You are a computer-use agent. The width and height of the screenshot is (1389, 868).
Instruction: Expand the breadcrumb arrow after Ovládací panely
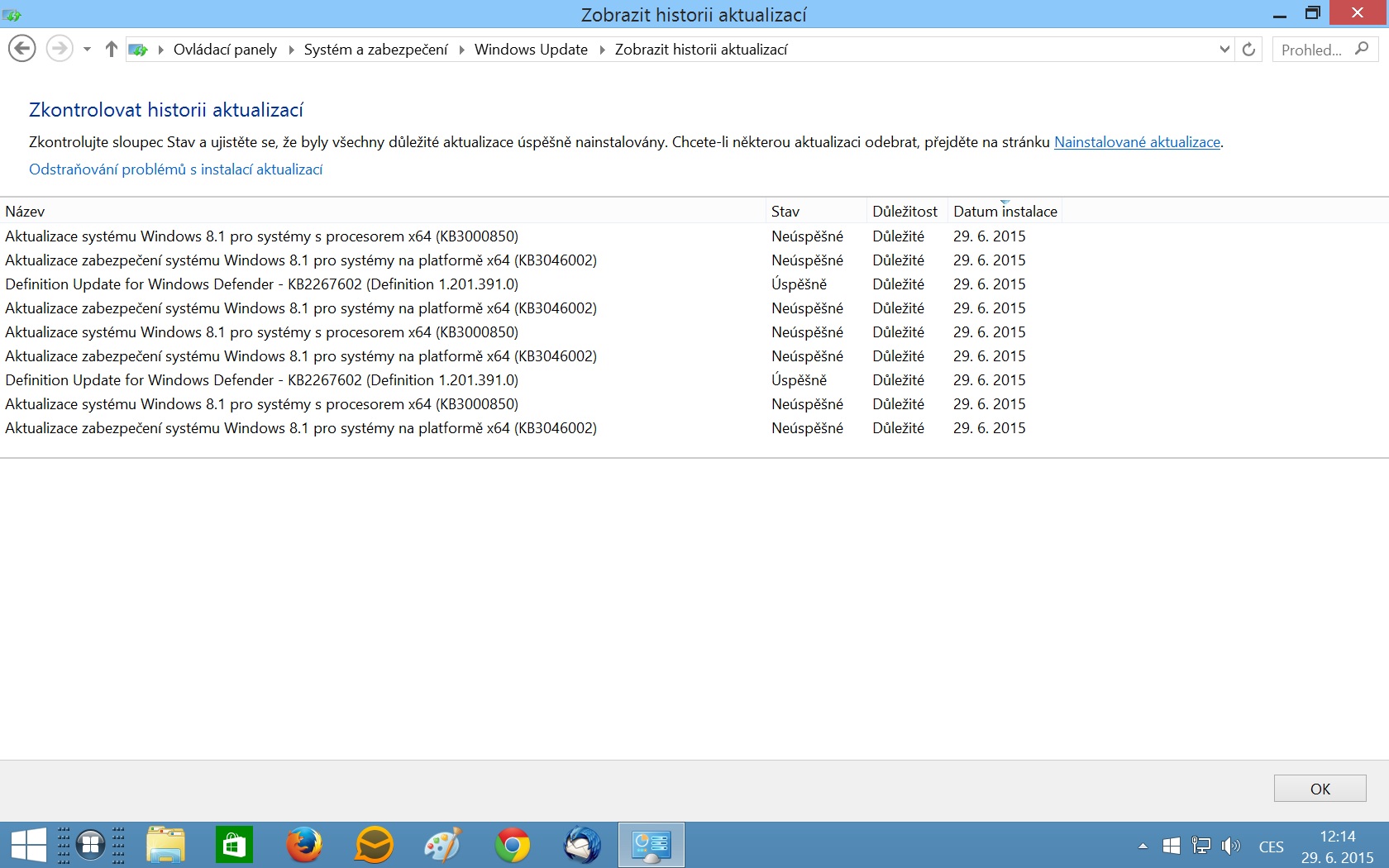(x=291, y=50)
